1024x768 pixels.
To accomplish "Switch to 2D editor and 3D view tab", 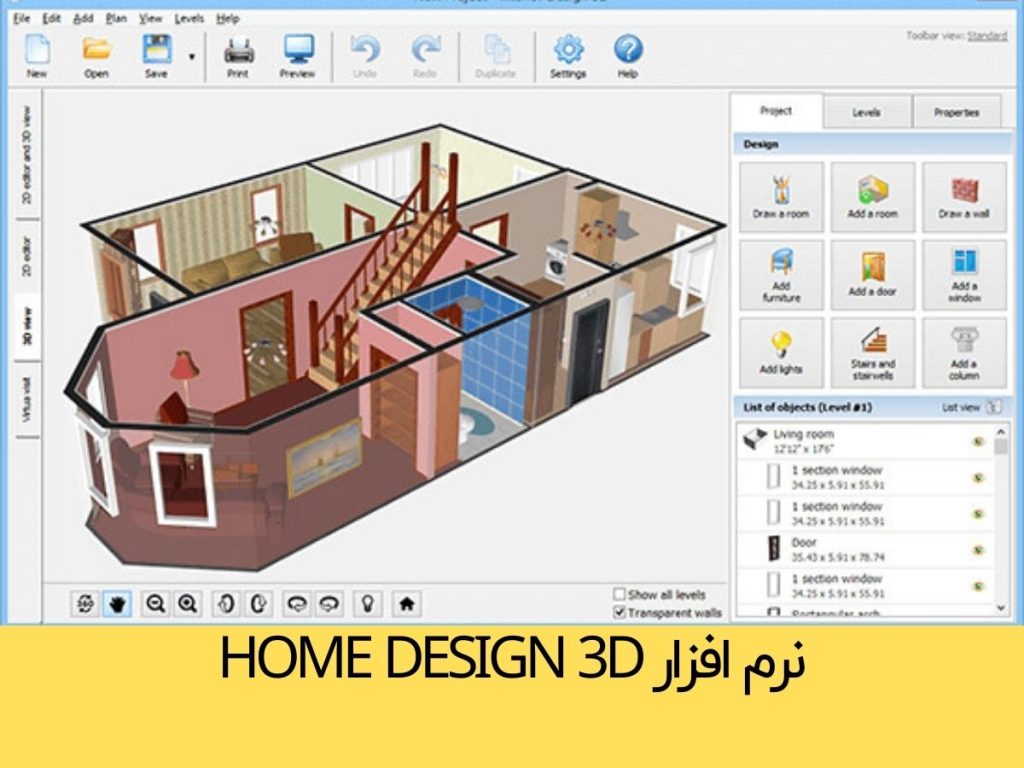I will click(27, 155).
